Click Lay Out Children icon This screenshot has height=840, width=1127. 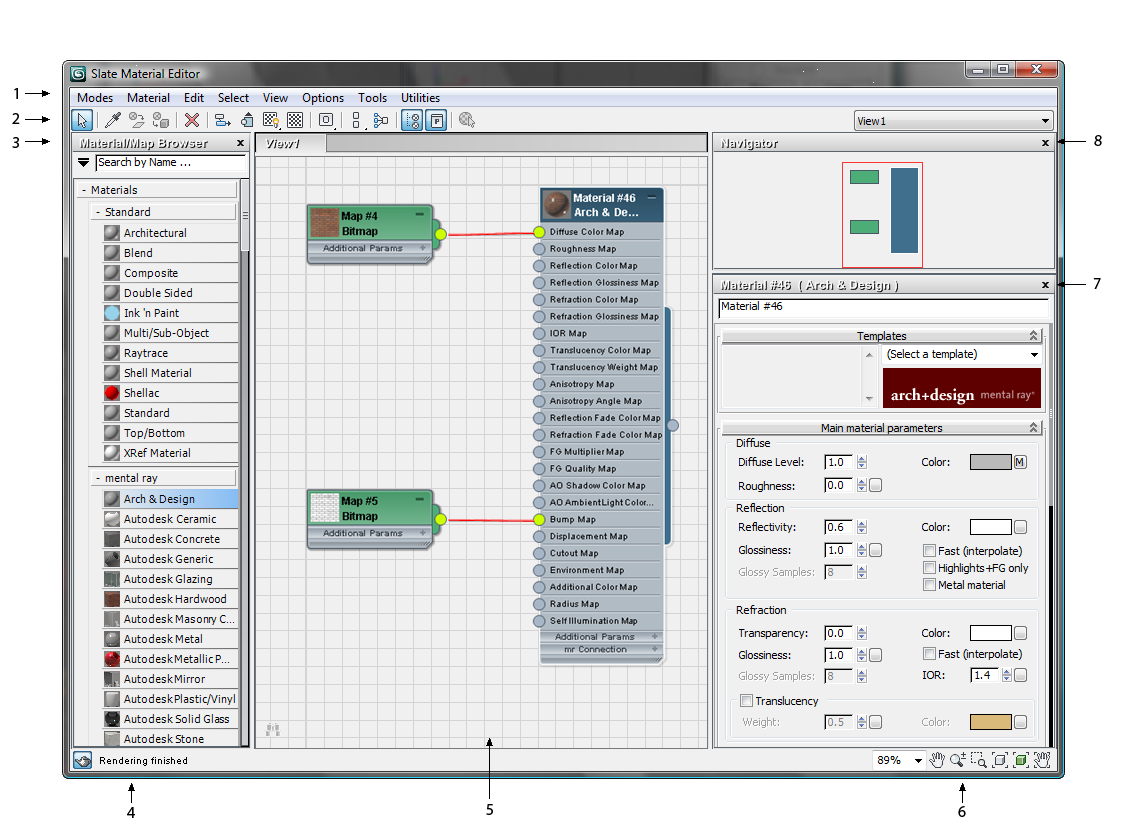[x=381, y=120]
